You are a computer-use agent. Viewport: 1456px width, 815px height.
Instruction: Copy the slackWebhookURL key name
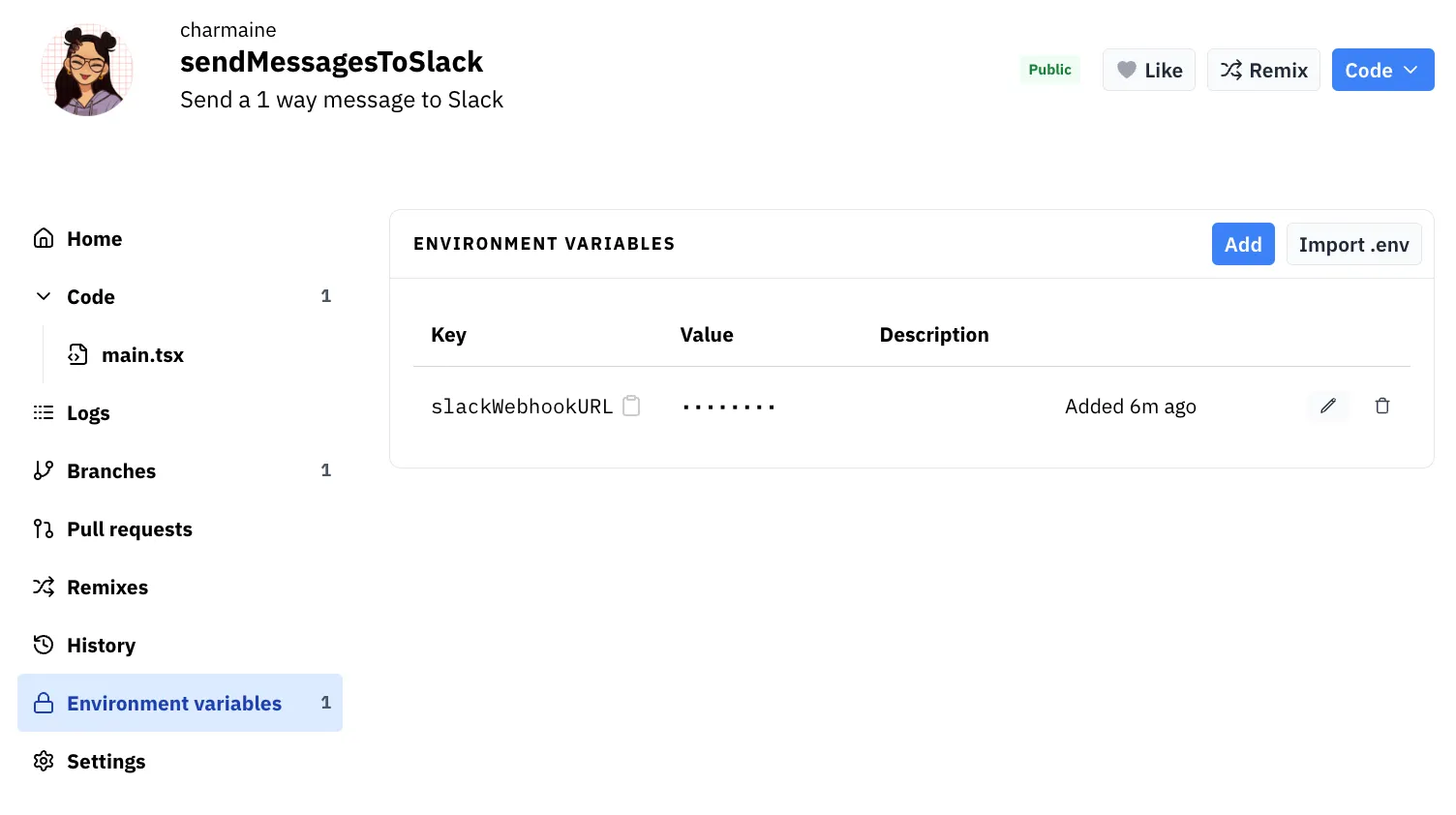tap(631, 406)
